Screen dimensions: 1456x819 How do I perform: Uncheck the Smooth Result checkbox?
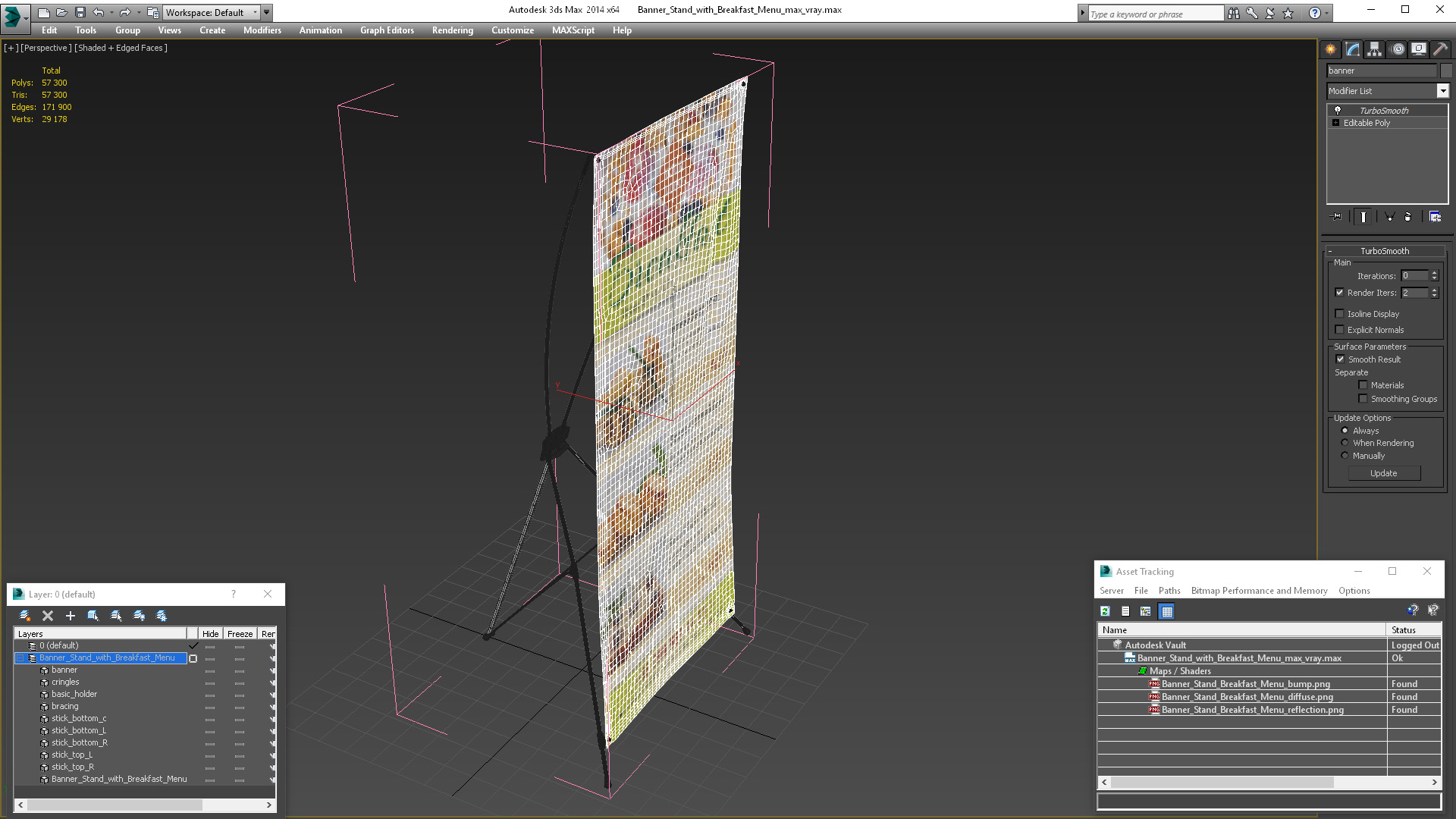[x=1340, y=359]
